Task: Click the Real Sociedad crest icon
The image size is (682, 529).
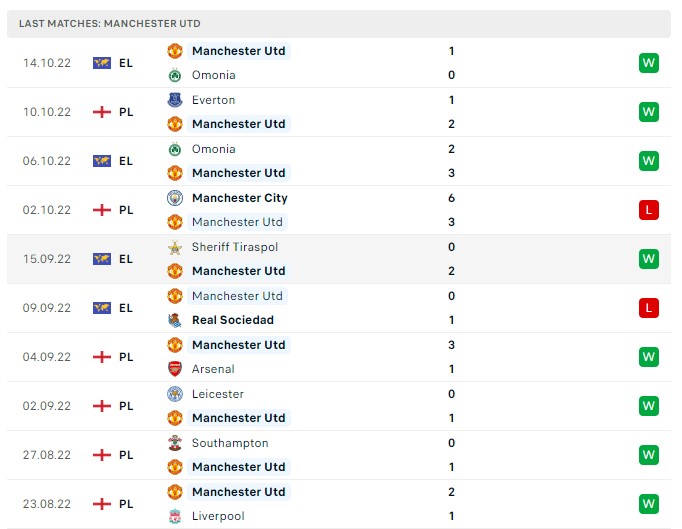Action: click(x=175, y=320)
